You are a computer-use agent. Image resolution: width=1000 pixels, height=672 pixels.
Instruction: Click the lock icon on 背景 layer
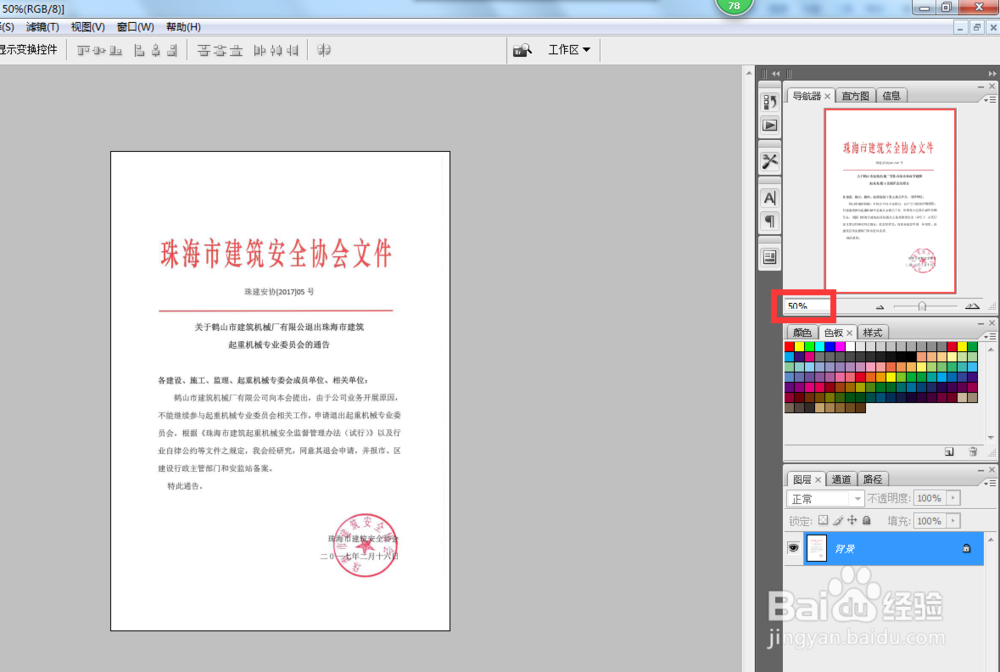(966, 548)
